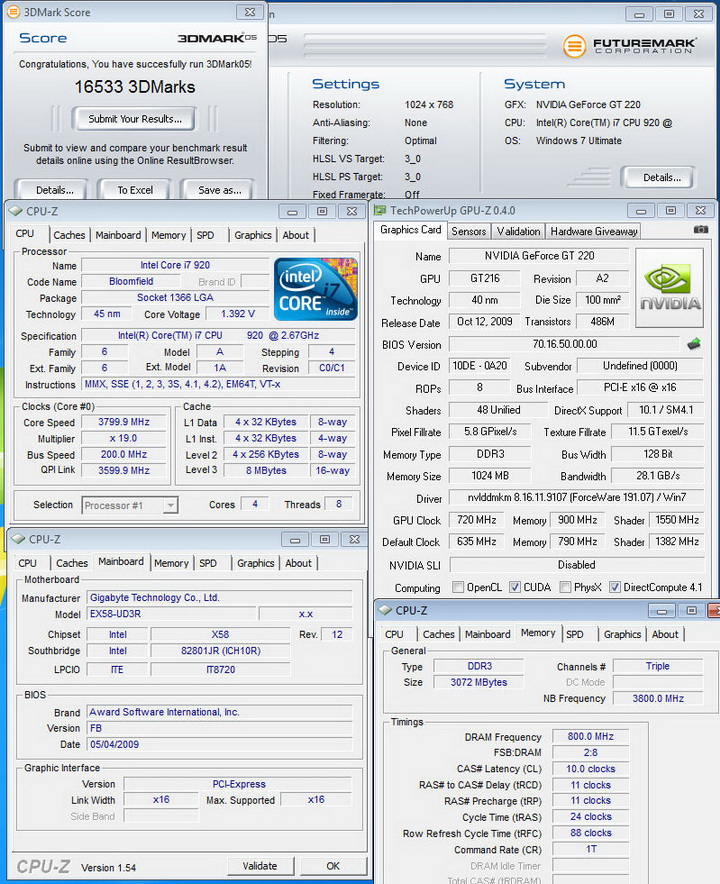Click the CAS# Latency 10.0 clocks value

(x=590, y=769)
